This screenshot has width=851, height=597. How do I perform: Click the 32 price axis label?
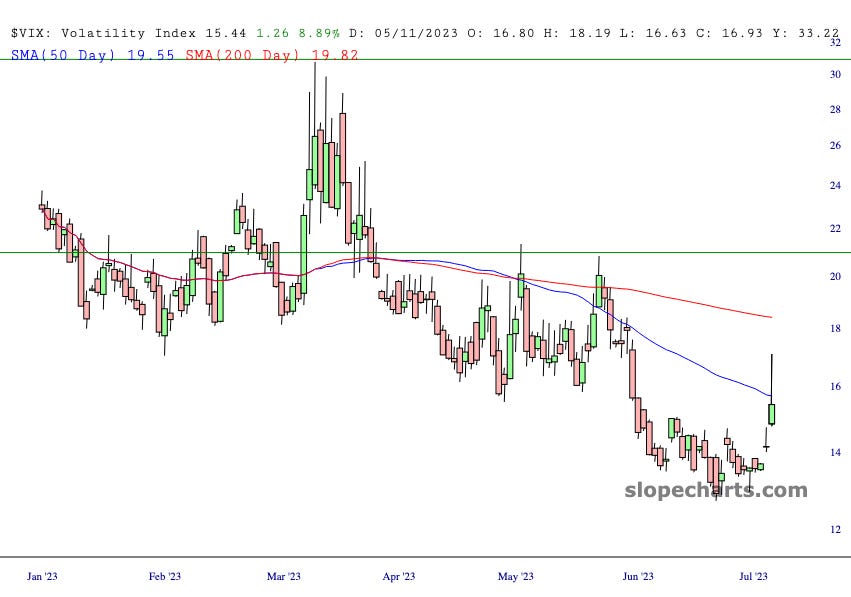[835, 43]
